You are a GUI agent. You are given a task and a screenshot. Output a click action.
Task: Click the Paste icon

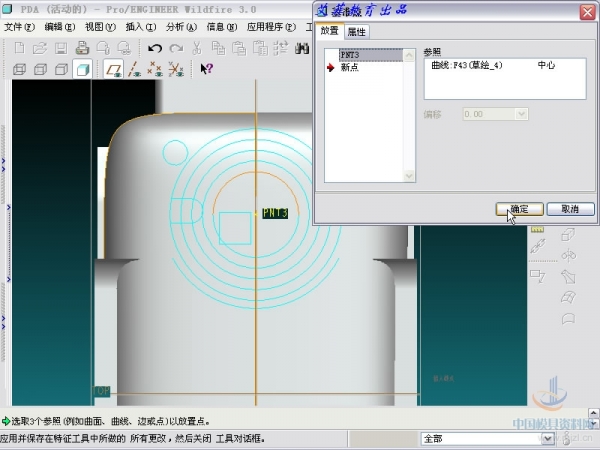click(x=239, y=49)
